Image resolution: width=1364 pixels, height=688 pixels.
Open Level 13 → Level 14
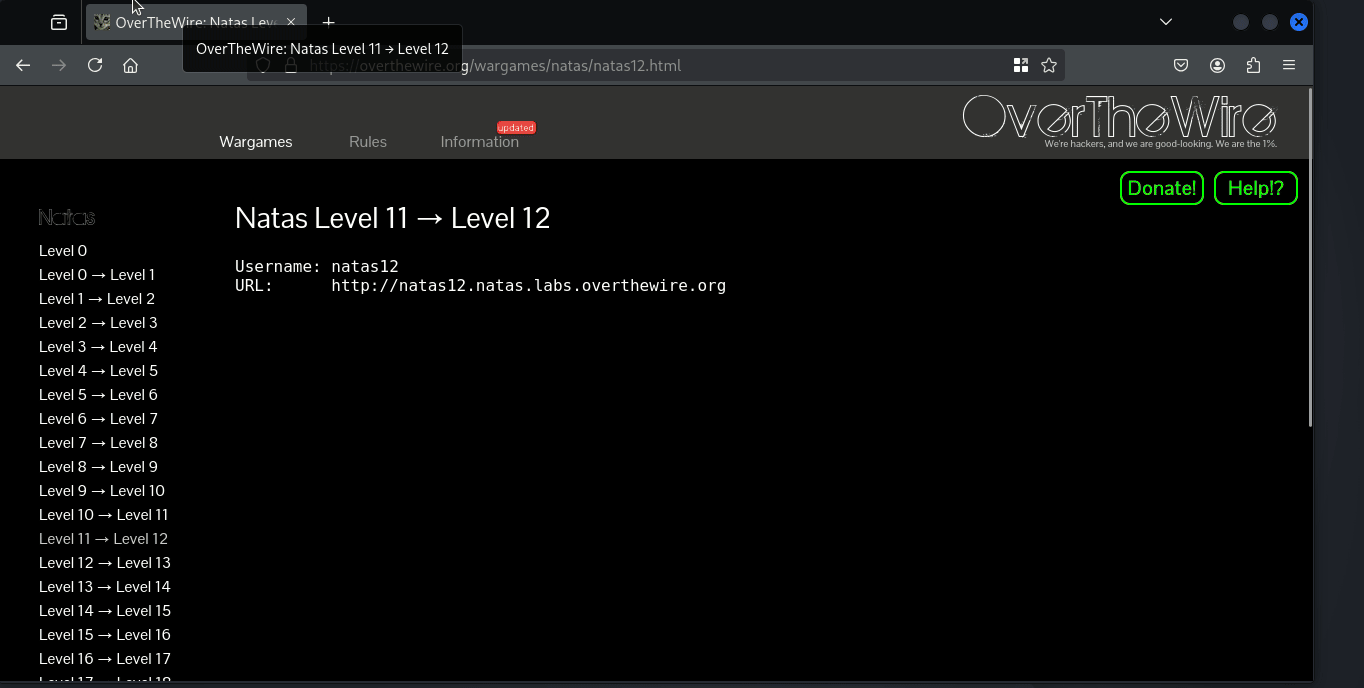[105, 587]
